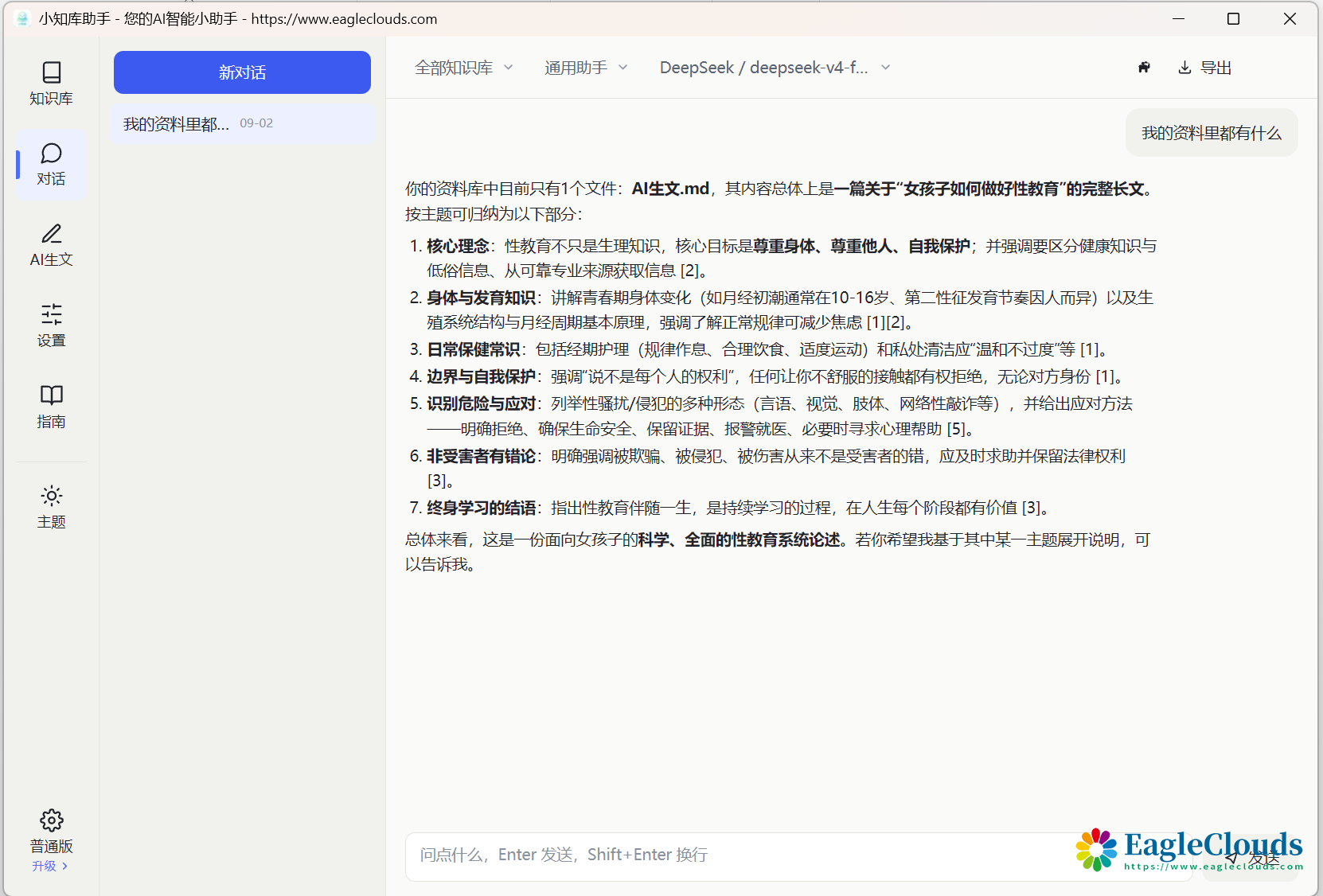This screenshot has width=1323, height=896.
Task: Open the 设置 sliders settings page
Action: click(51, 325)
